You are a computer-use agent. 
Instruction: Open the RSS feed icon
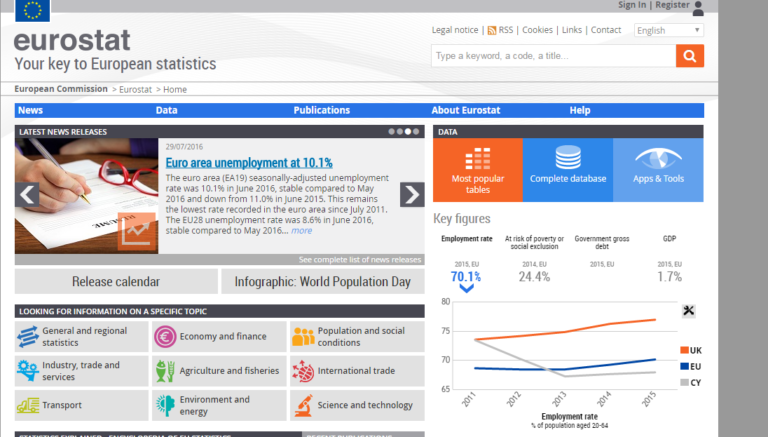(x=492, y=30)
